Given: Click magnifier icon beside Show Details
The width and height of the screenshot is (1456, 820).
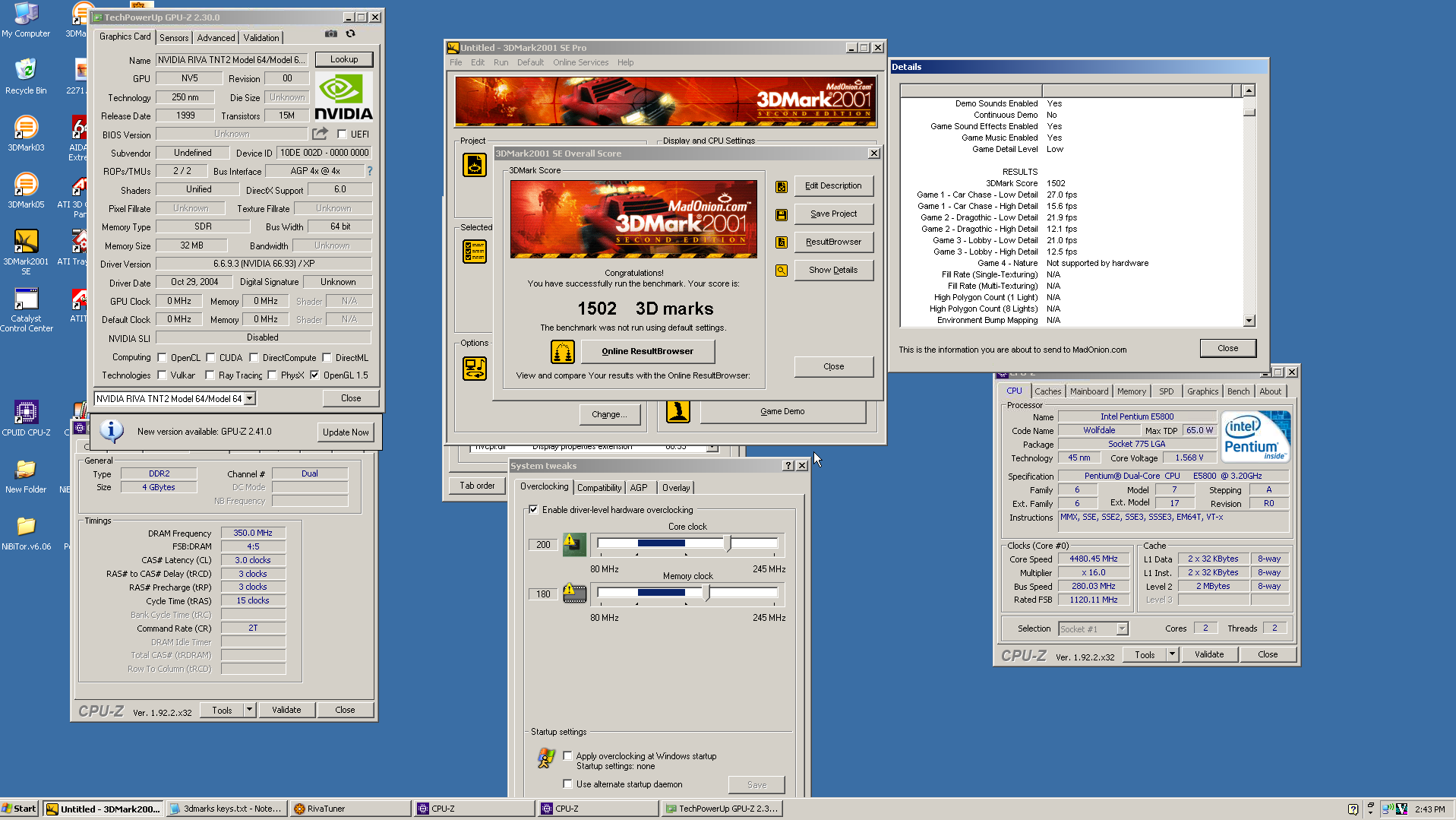Looking at the screenshot, I should [x=782, y=271].
